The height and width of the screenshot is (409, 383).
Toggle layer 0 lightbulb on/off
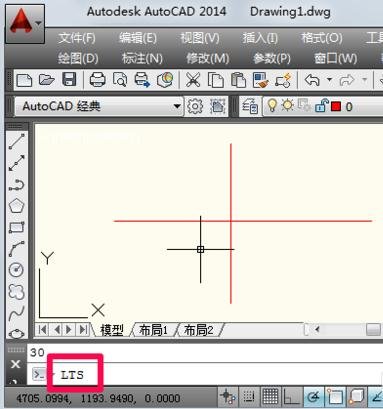coord(272,106)
